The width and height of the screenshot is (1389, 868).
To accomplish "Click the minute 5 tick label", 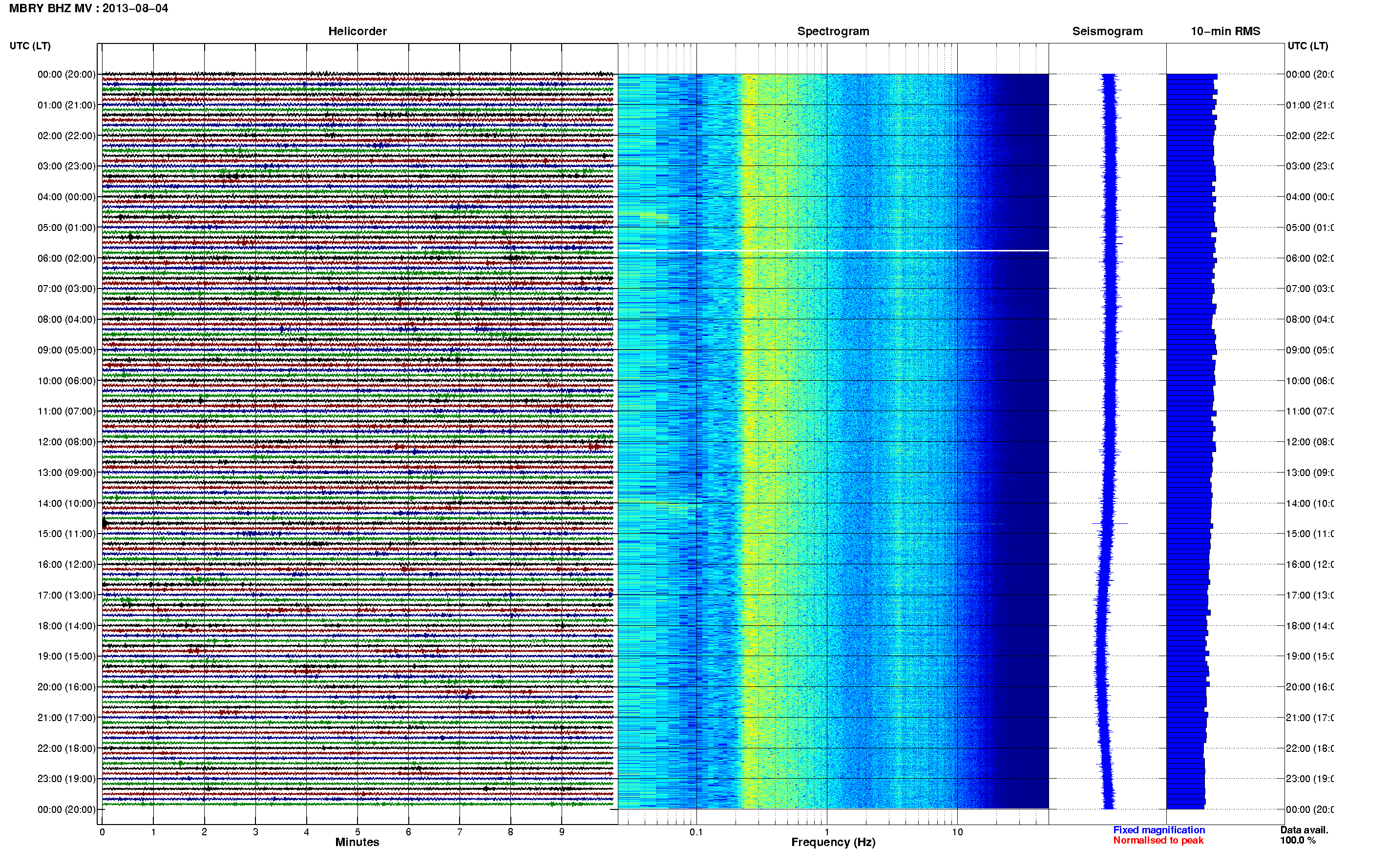I will tap(357, 832).
